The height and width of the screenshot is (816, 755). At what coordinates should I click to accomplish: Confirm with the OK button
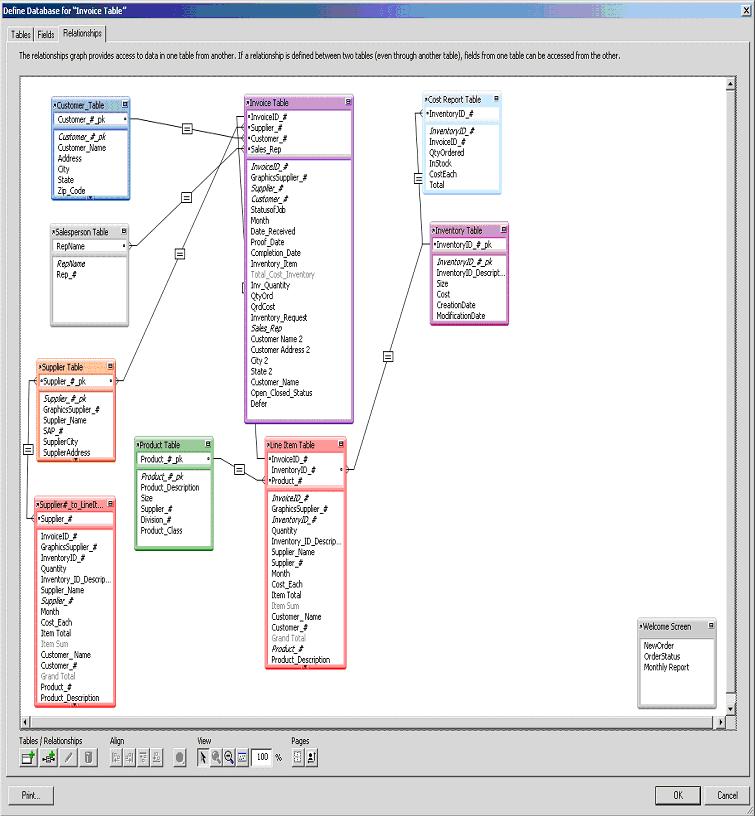[x=677, y=795]
